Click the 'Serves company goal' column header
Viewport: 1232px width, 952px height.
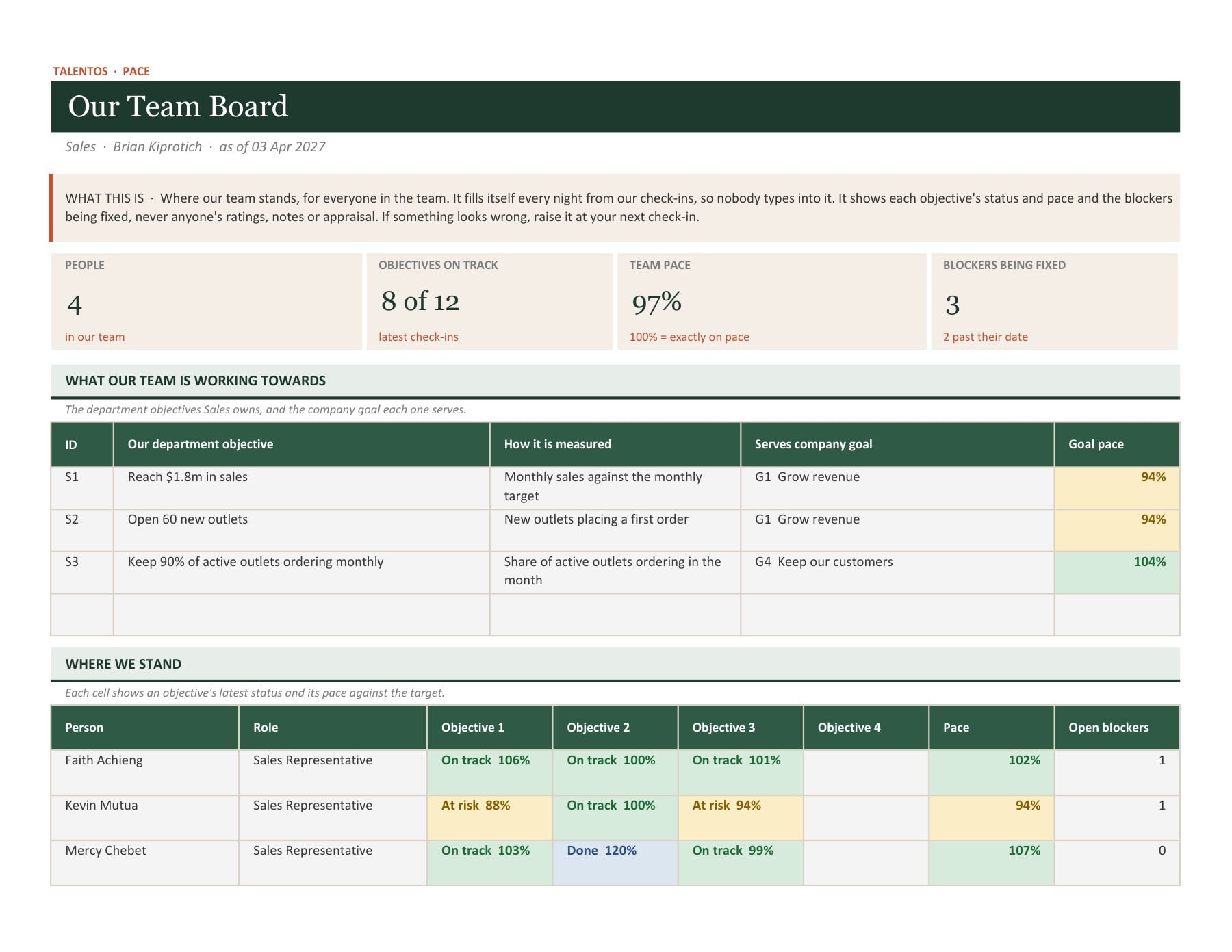[897, 444]
